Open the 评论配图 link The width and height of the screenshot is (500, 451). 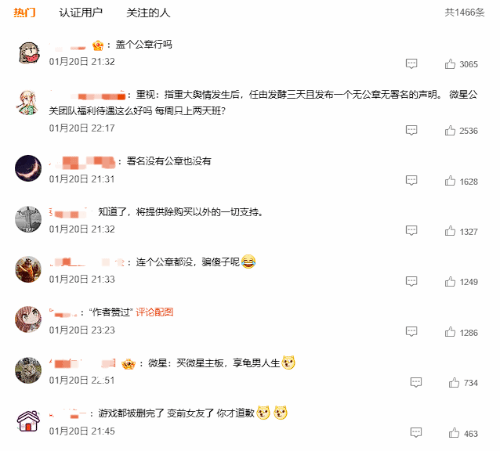pyautogui.click(x=154, y=312)
